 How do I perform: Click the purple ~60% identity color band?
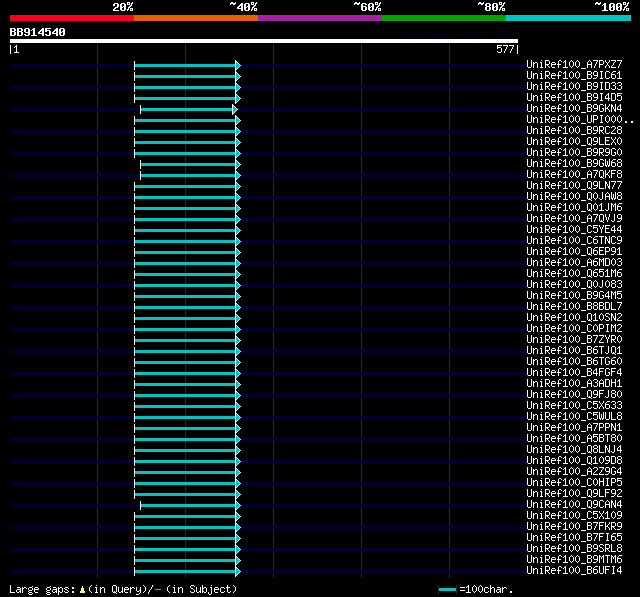(x=320, y=18)
